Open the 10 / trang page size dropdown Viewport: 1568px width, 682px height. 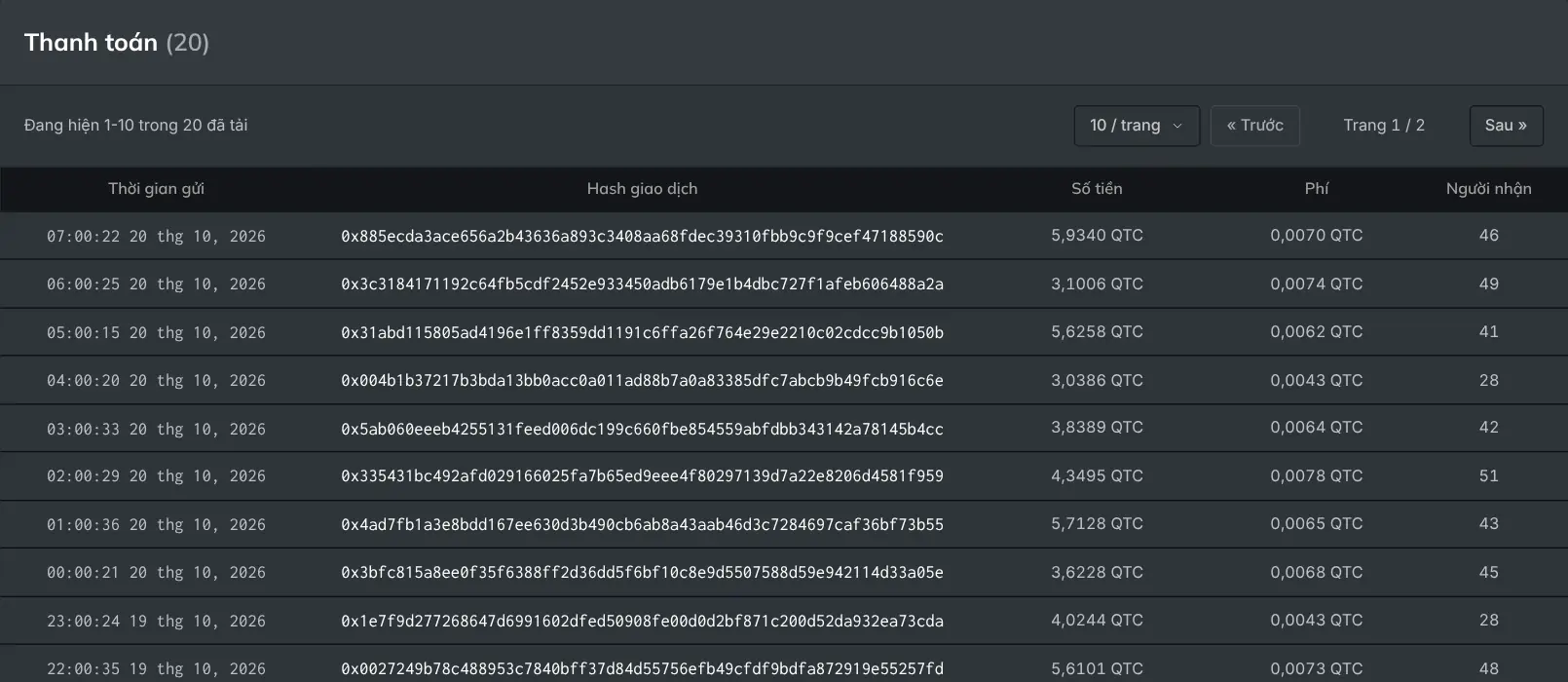[1137, 126]
